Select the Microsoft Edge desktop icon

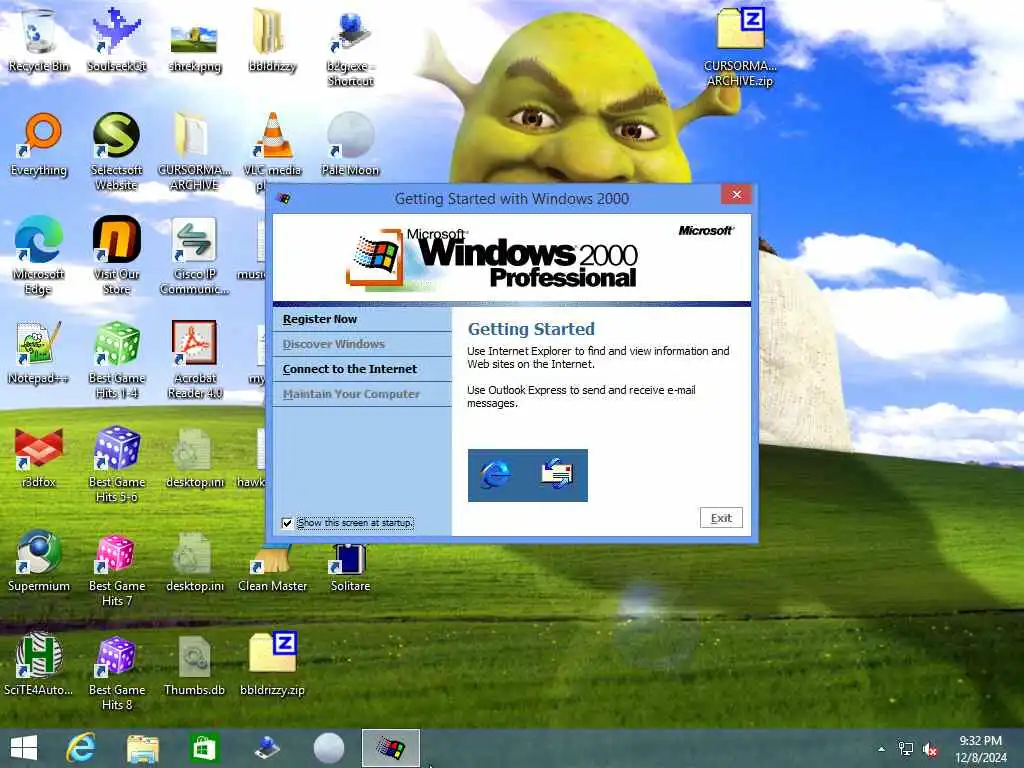[39, 256]
